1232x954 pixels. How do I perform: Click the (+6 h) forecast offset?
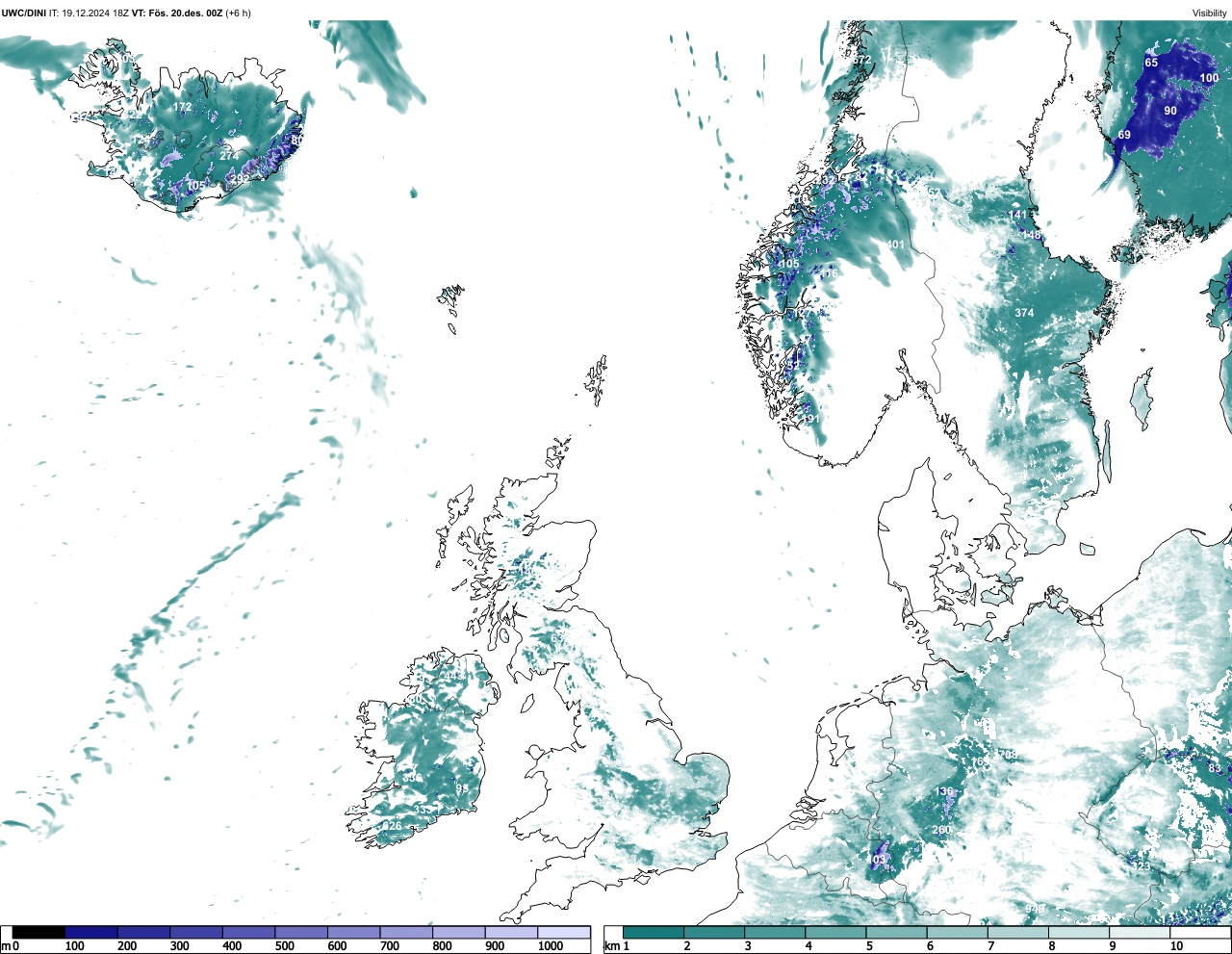click(x=238, y=13)
